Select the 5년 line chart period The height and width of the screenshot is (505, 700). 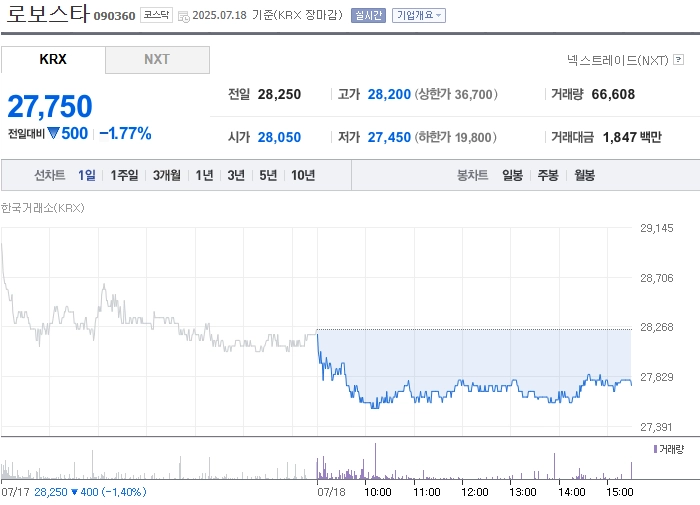point(268,175)
